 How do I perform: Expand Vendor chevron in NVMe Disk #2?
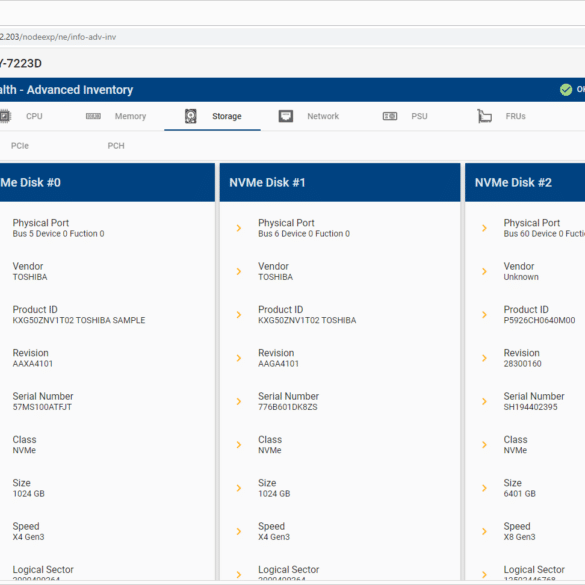(485, 271)
